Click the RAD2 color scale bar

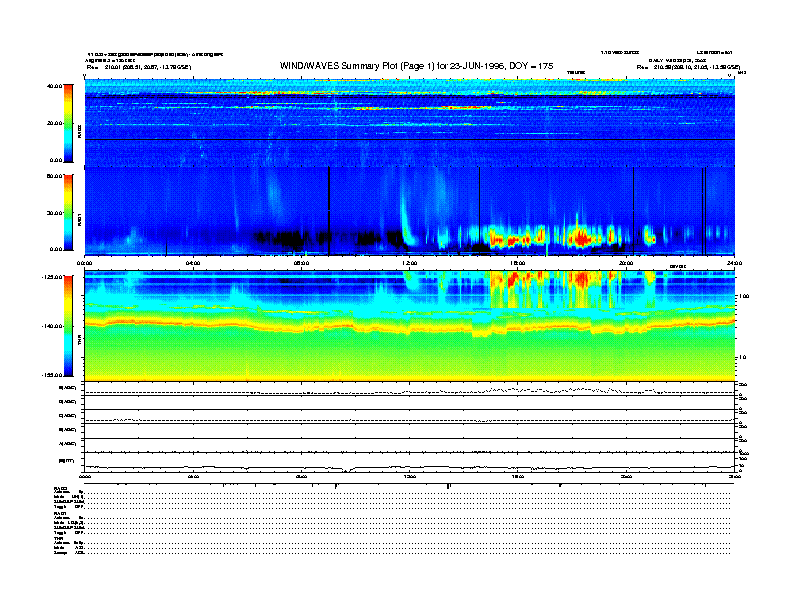point(68,123)
